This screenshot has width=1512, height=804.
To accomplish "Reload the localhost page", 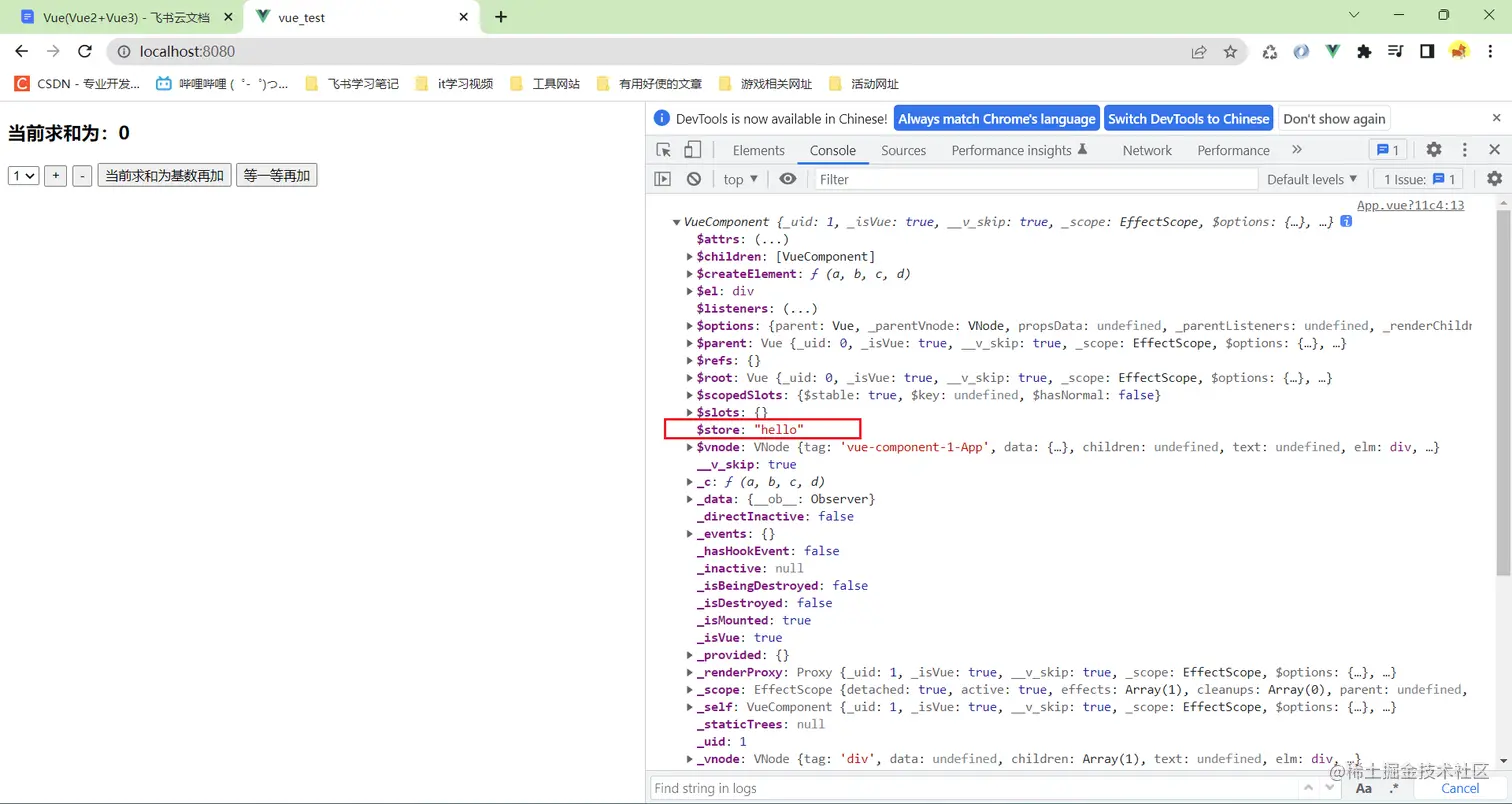I will pyautogui.click(x=85, y=51).
